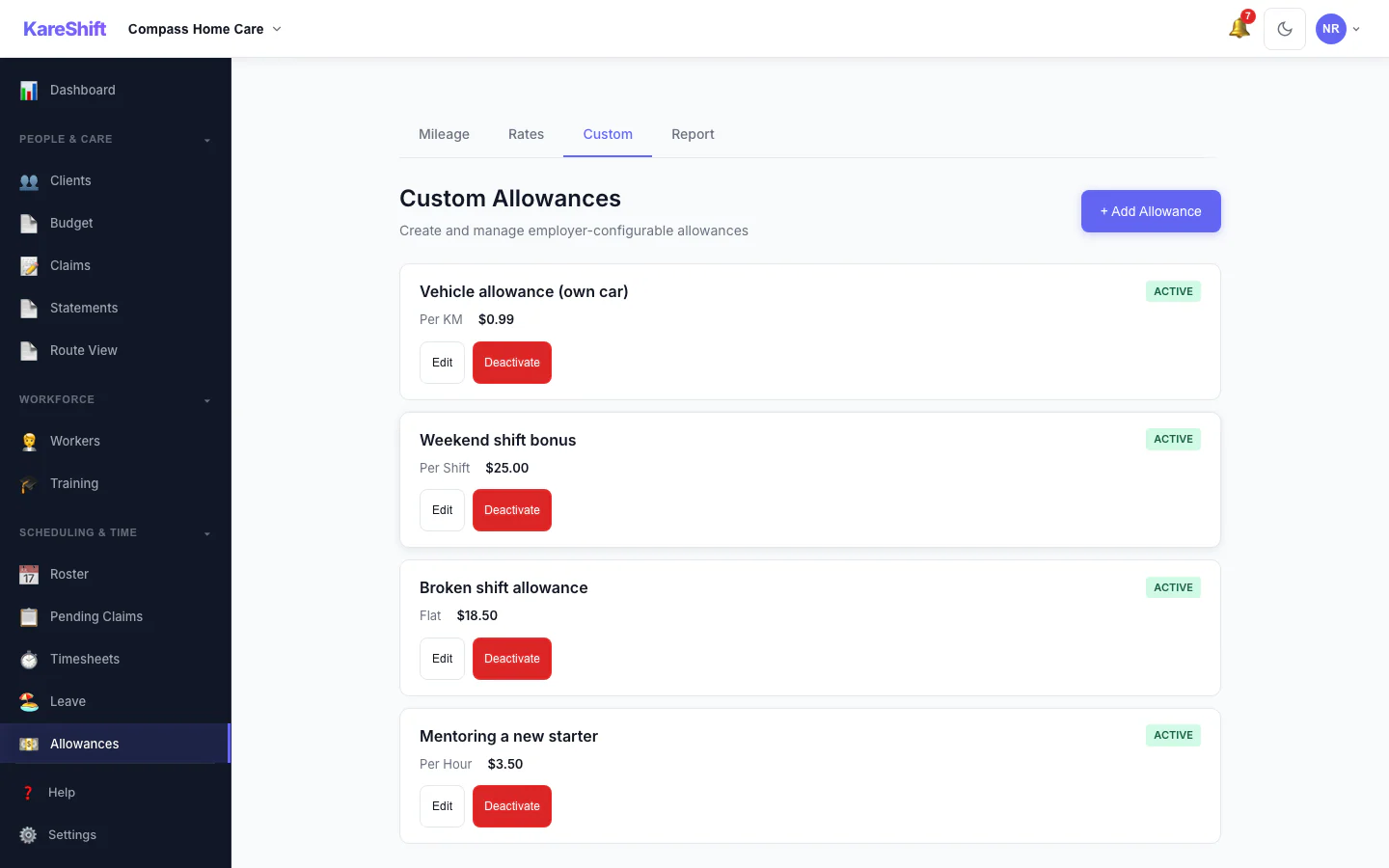This screenshot has height=868, width=1389.
Task: Click the Broken shift allowance ACTIVE badge
Action: point(1173,587)
